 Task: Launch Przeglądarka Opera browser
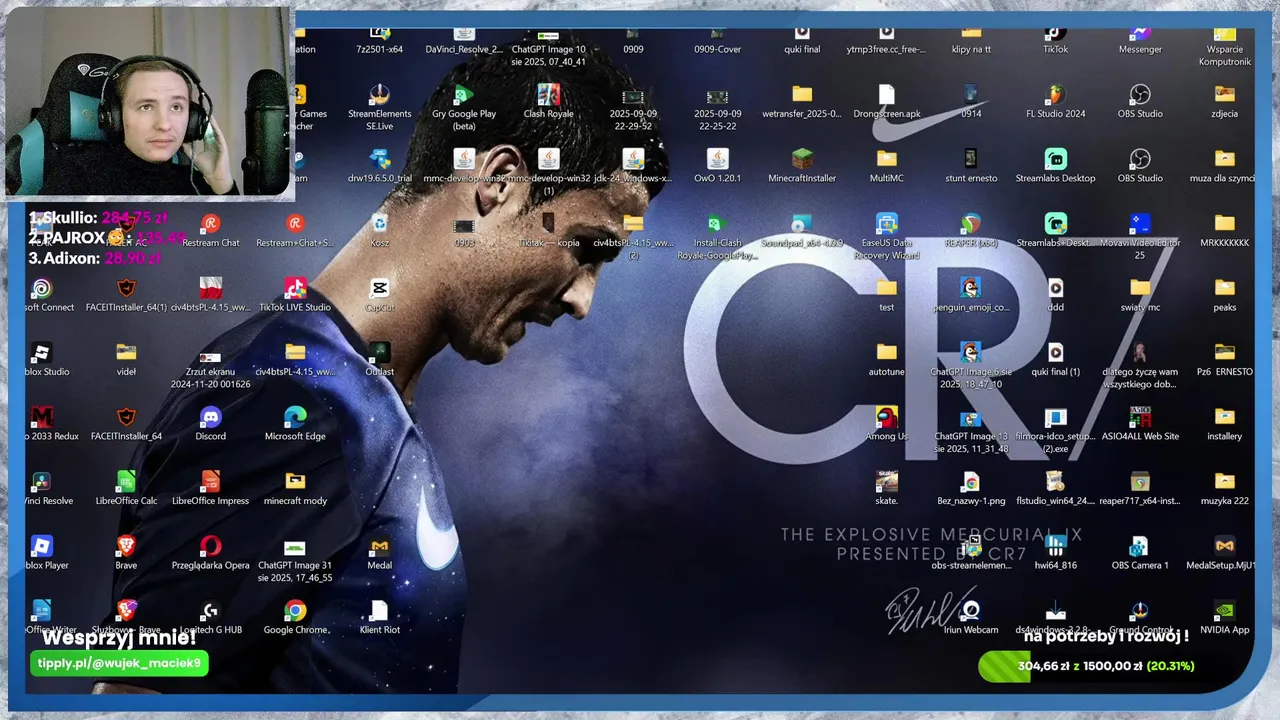[x=210, y=552]
